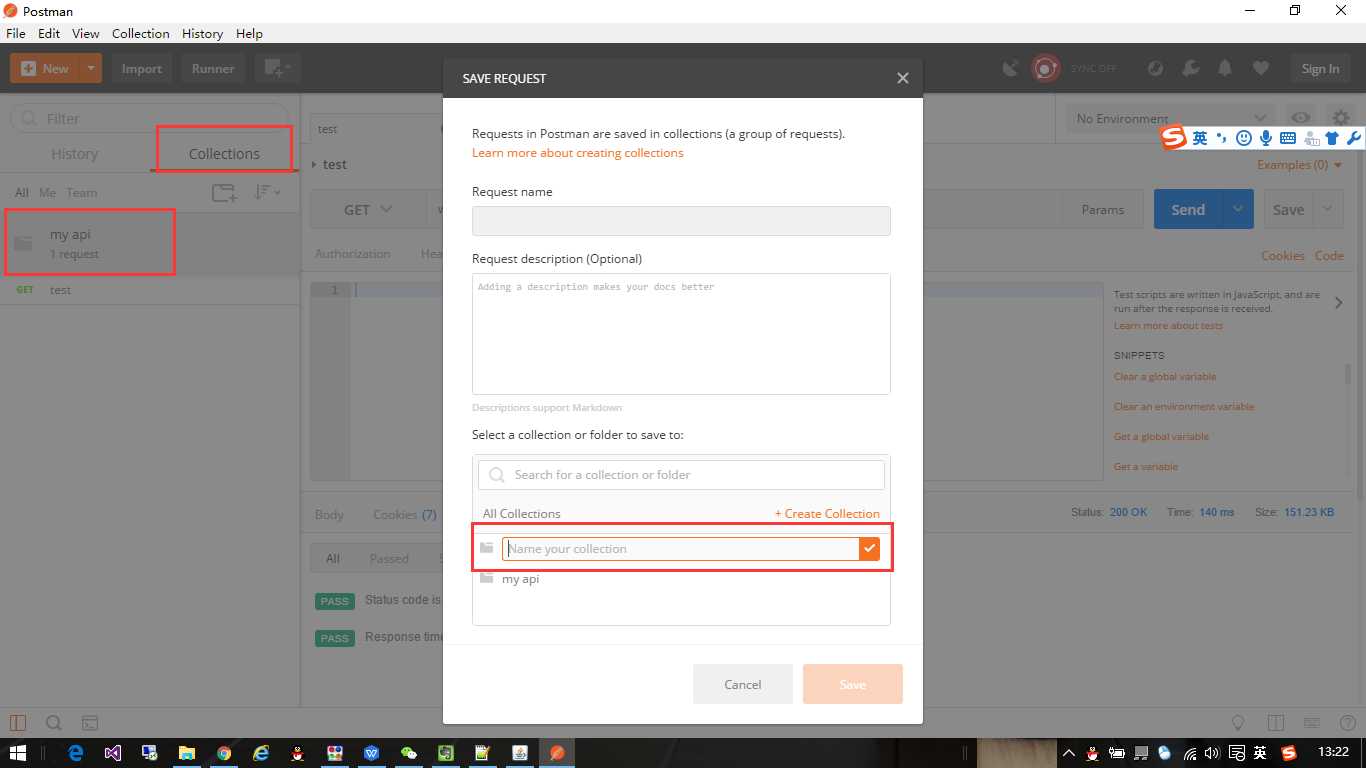The image size is (1366, 768).
Task: Click the Request name input field
Action: (x=681, y=221)
